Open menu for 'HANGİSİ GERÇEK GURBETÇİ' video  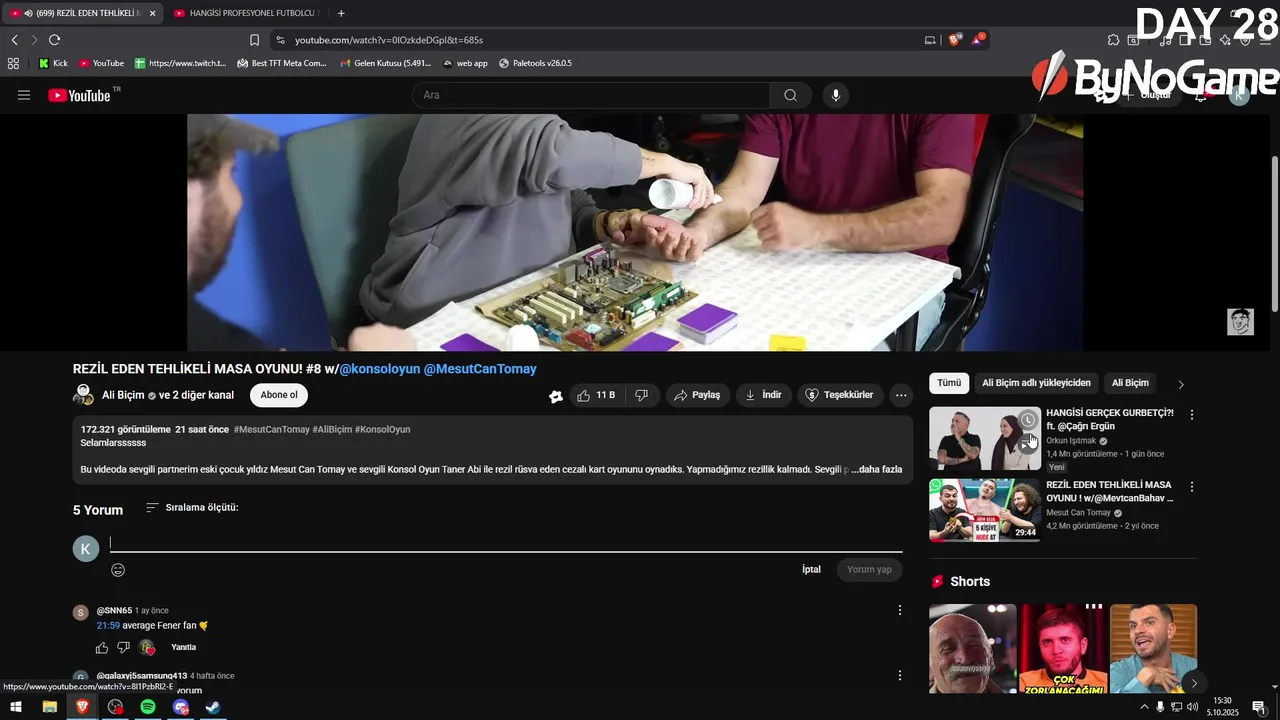(x=1191, y=414)
